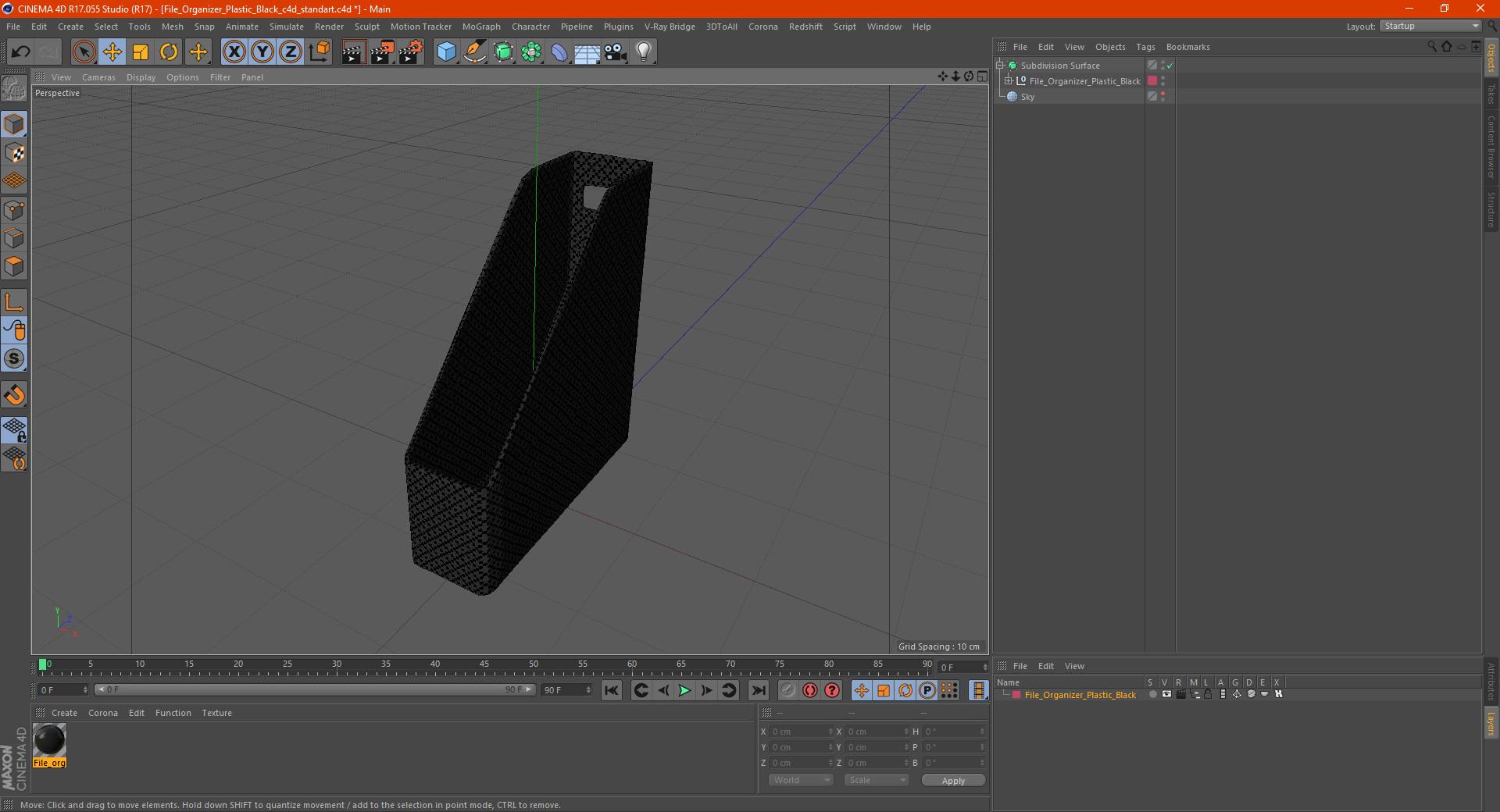Activate the Scale tool

pos(141,52)
